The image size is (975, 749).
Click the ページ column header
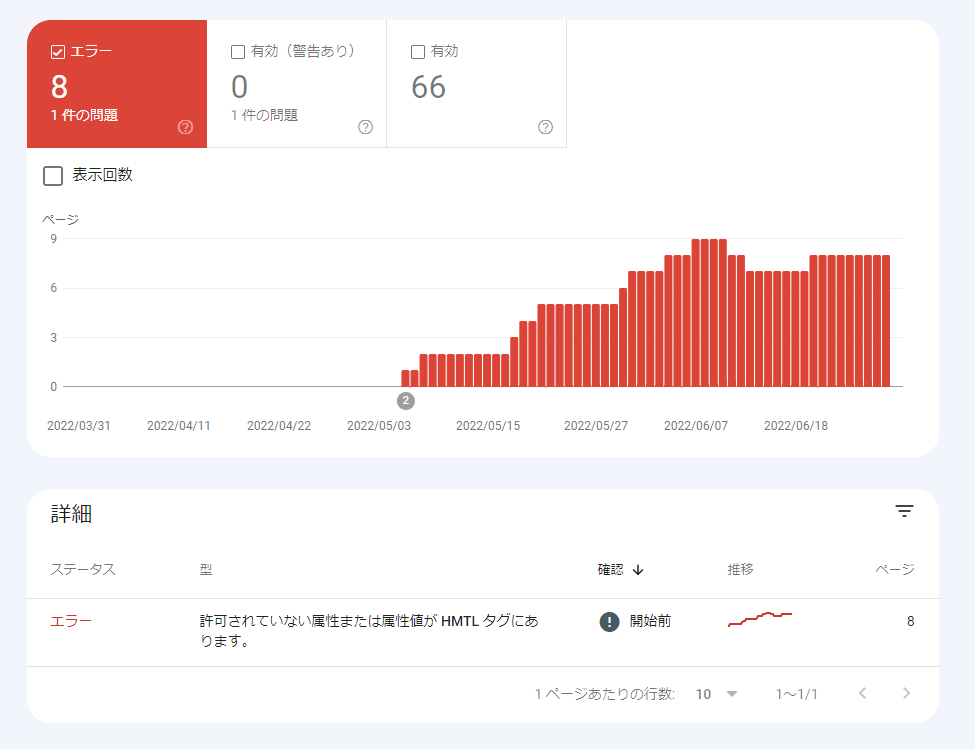[x=894, y=570]
